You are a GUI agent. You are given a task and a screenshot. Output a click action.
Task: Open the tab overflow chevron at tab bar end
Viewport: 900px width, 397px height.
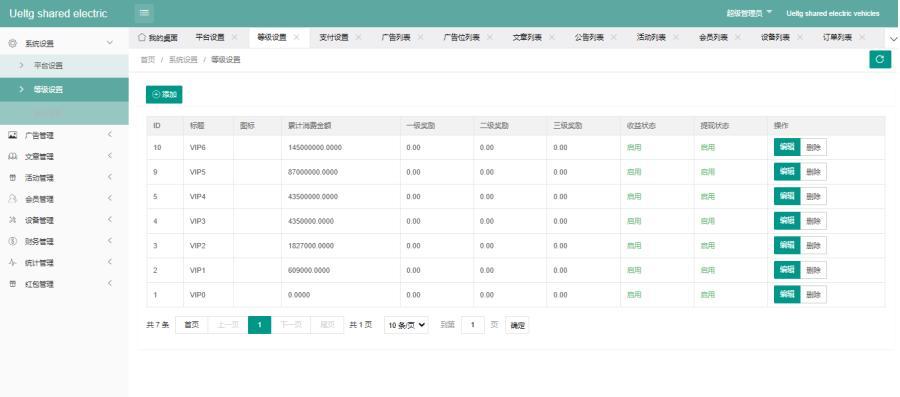(x=893, y=38)
